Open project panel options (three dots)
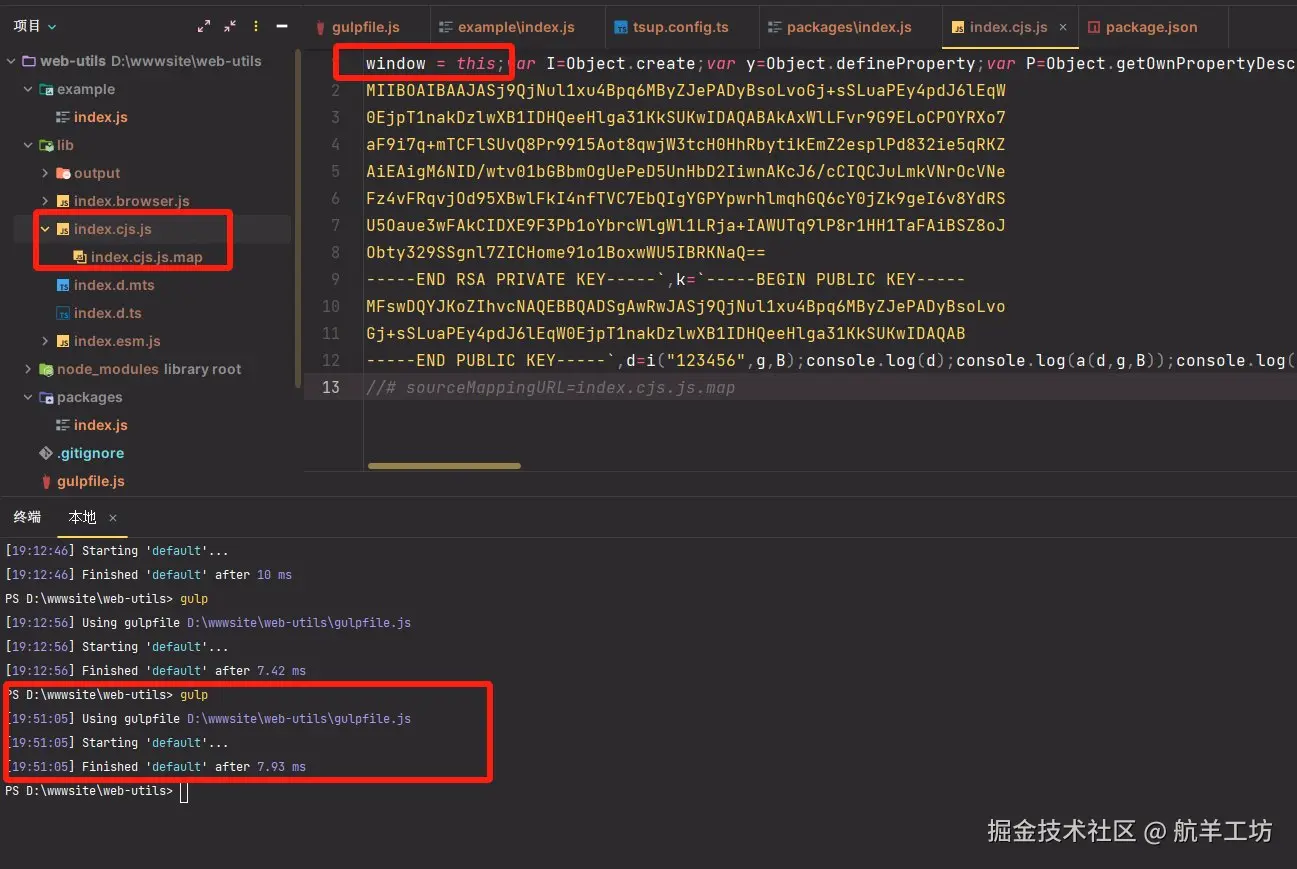Image resolution: width=1297 pixels, height=869 pixels. [x=256, y=26]
